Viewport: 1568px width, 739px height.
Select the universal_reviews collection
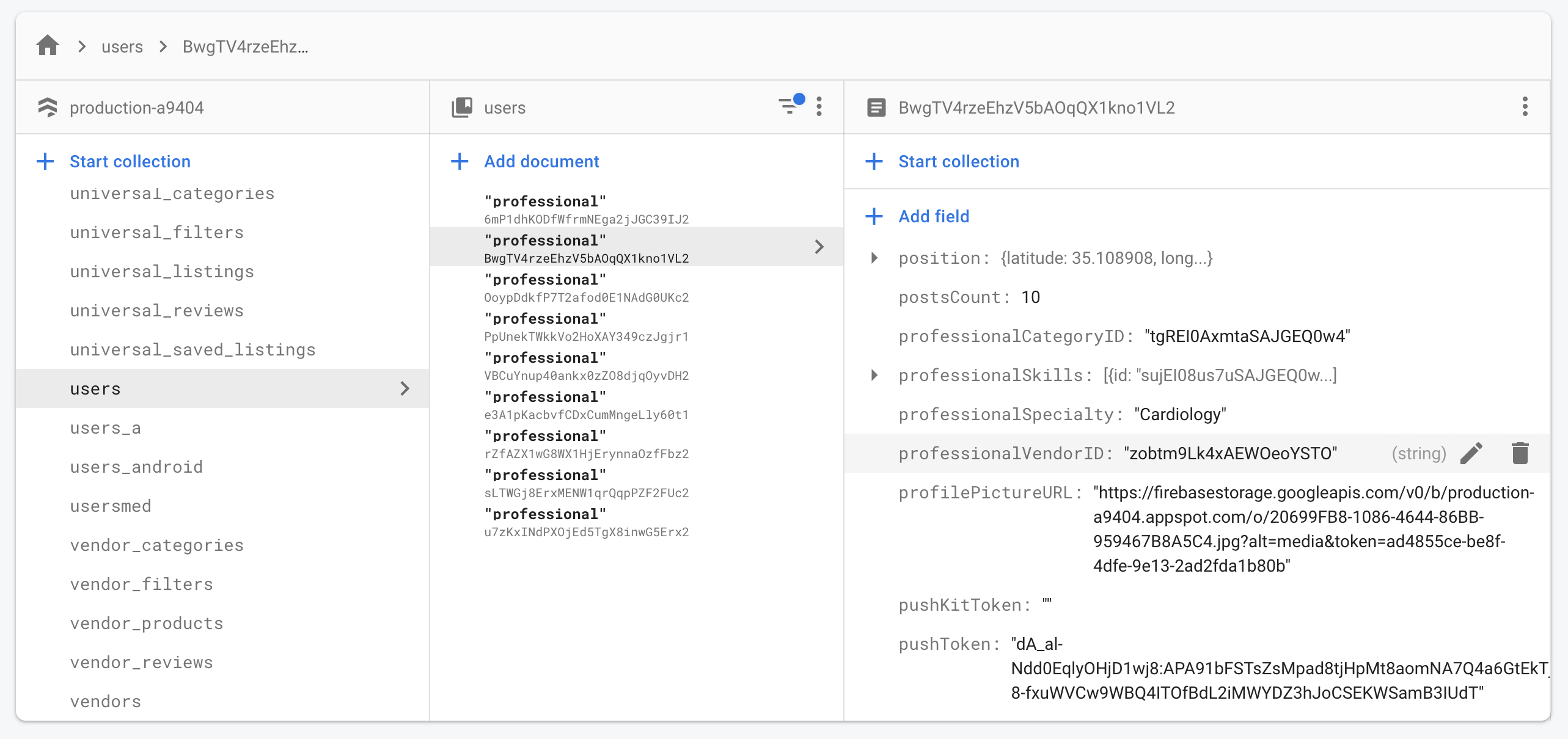156,310
